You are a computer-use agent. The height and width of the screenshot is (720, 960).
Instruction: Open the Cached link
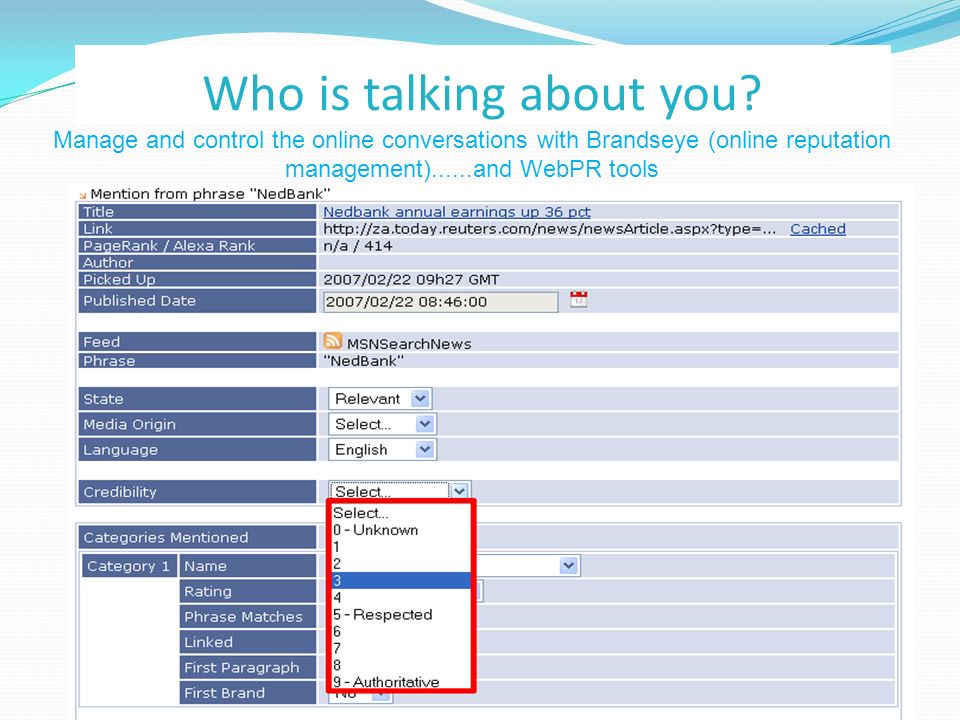[x=817, y=229]
